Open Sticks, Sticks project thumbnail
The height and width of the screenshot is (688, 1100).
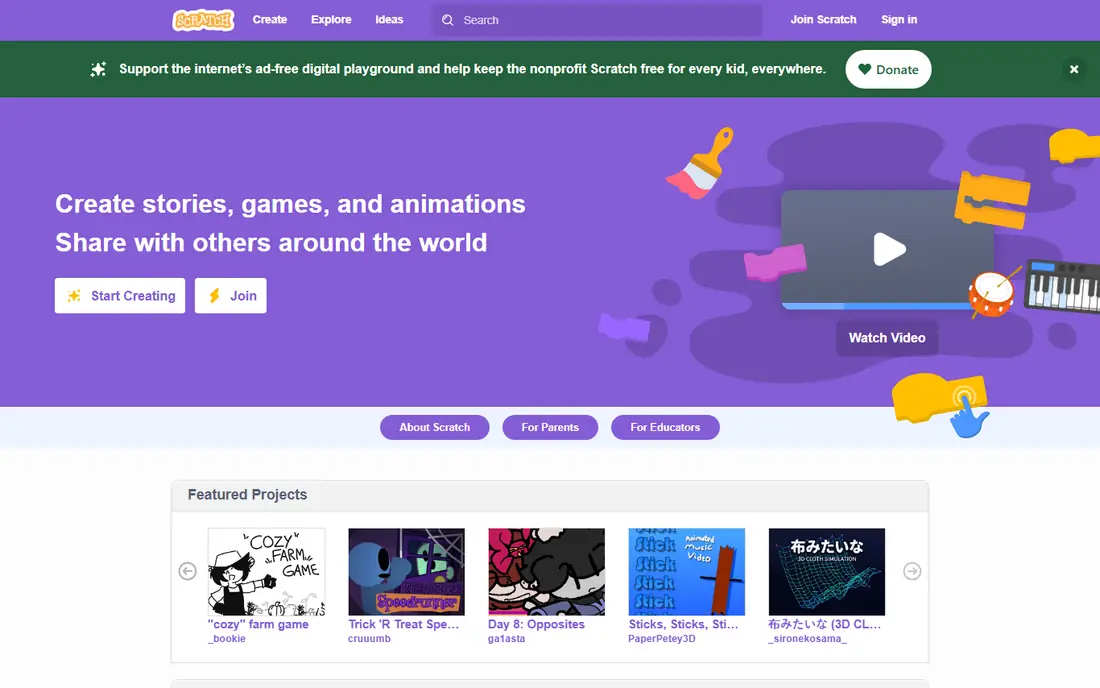(x=687, y=572)
